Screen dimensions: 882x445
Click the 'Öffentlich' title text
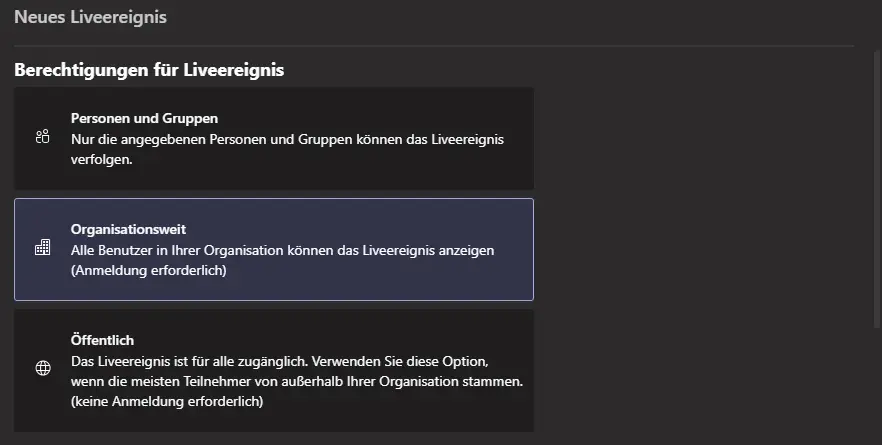click(x=102, y=340)
